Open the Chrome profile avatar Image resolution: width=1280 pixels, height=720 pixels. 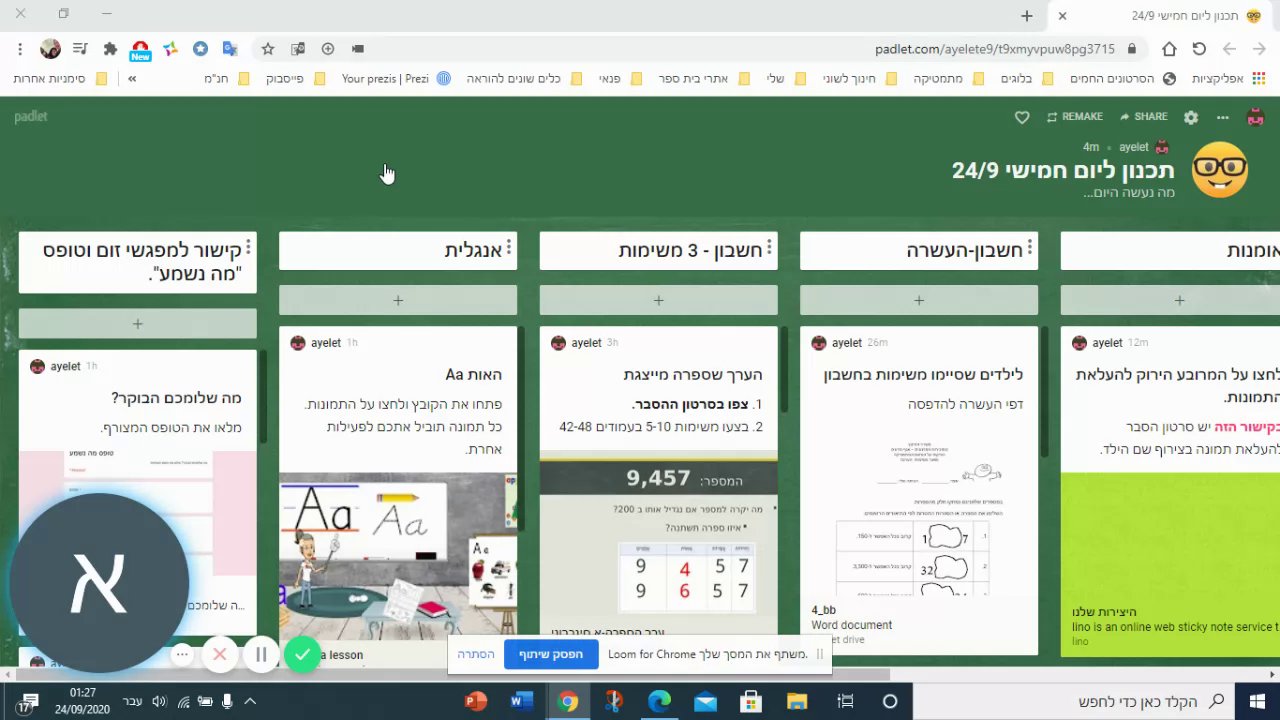[x=50, y=48]
